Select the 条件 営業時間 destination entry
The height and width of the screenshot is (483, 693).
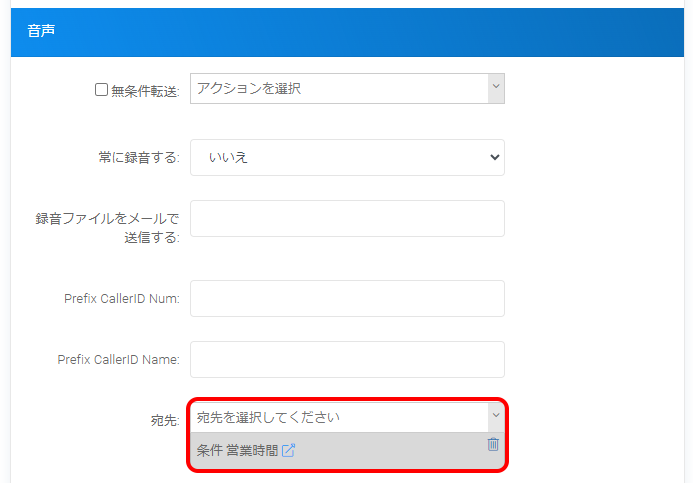(237, 451)
